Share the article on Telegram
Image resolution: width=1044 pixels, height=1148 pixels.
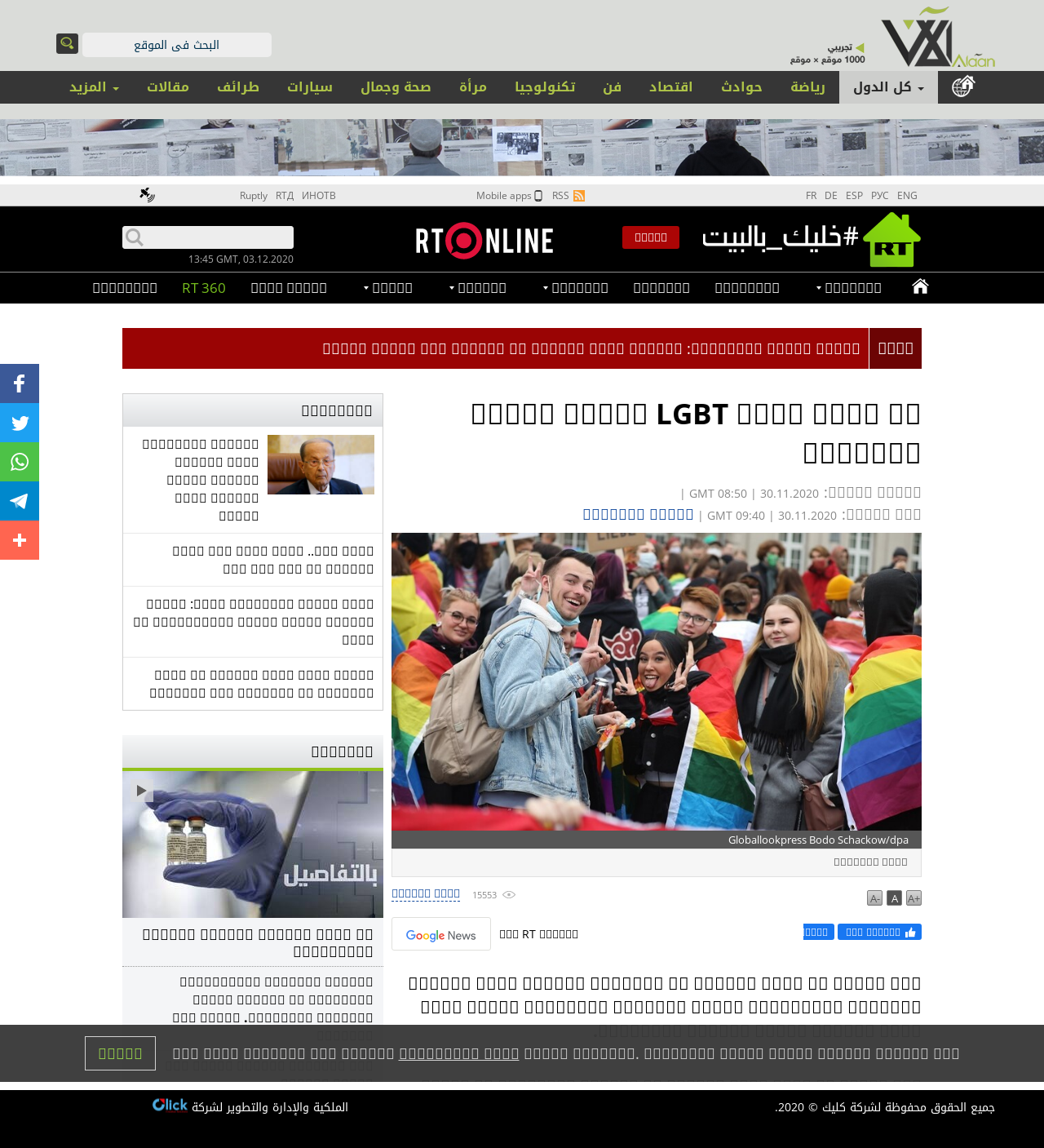tap(20, 501)
